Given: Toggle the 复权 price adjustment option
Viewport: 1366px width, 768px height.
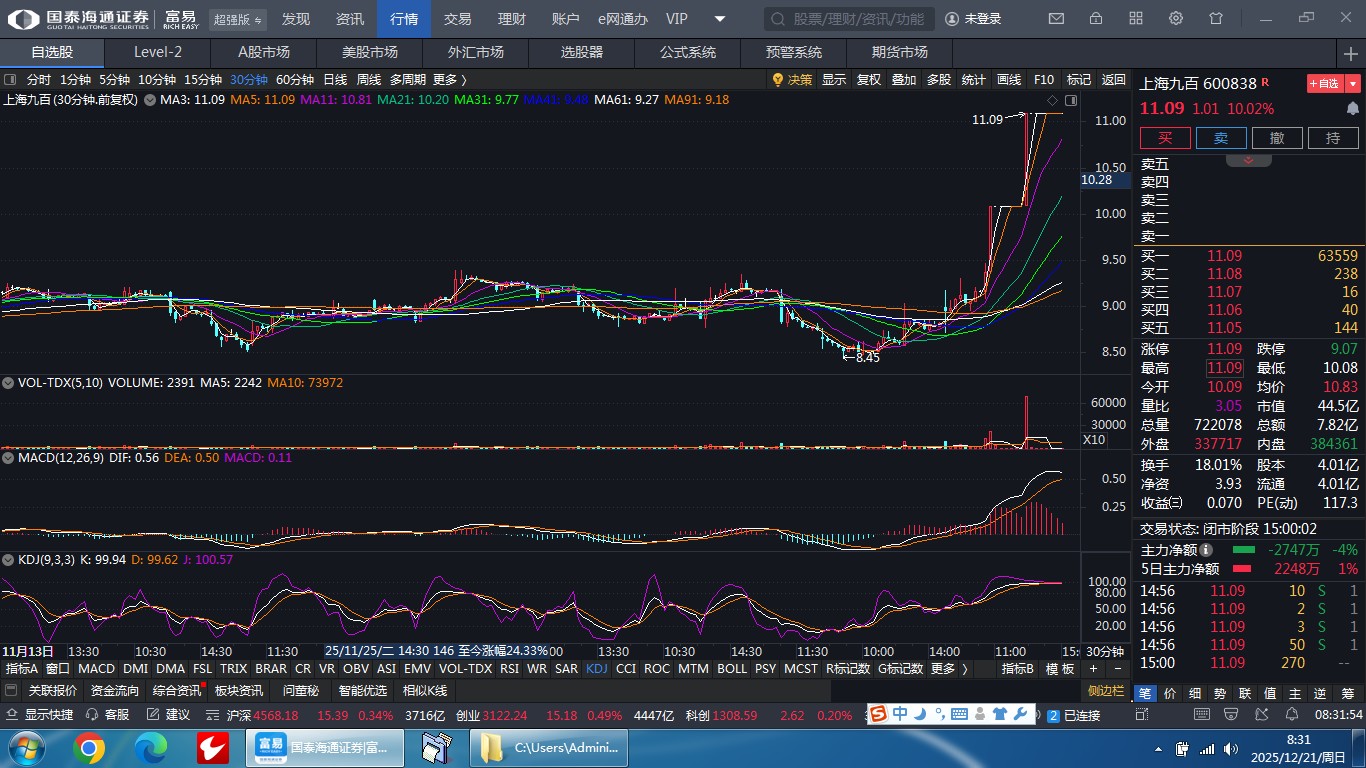Looking at the screenshot, I should tap(869, 80).
